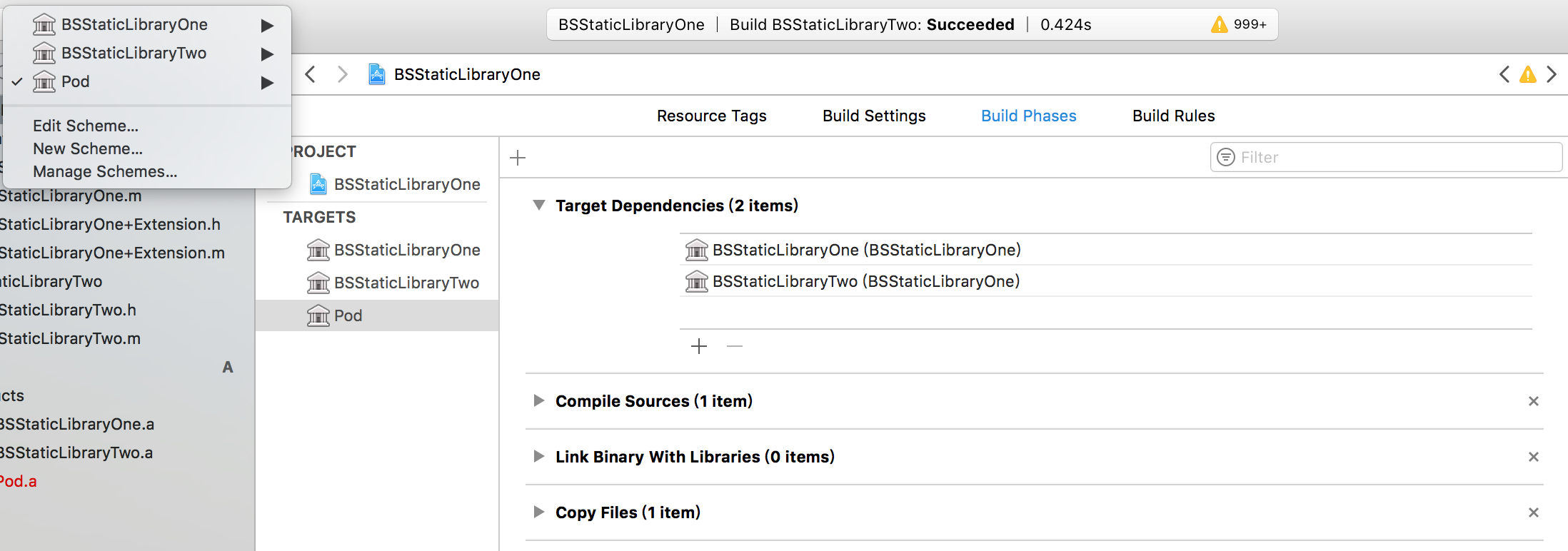This screenshot has width=1568, height=551.
Task: Switch to the Build Settings tab
Action: coord(874,116)
